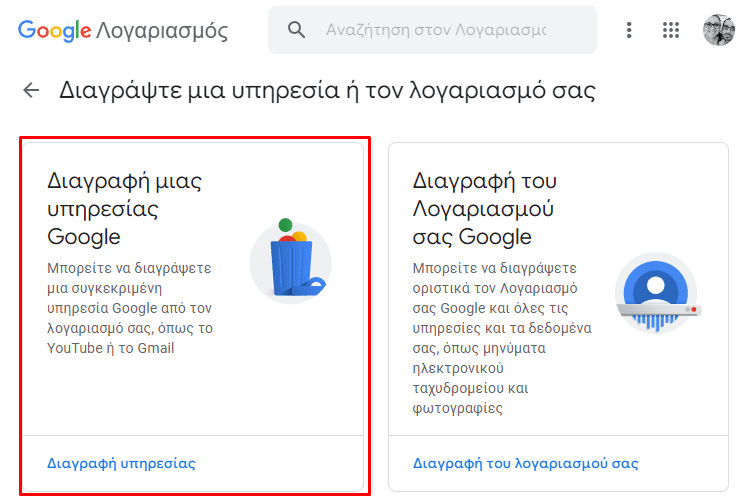Click heading Διαγραφή του Λογαριασμού σας Google
The height and width of the screenshot is (500, 750).
[x=485, y=209]
